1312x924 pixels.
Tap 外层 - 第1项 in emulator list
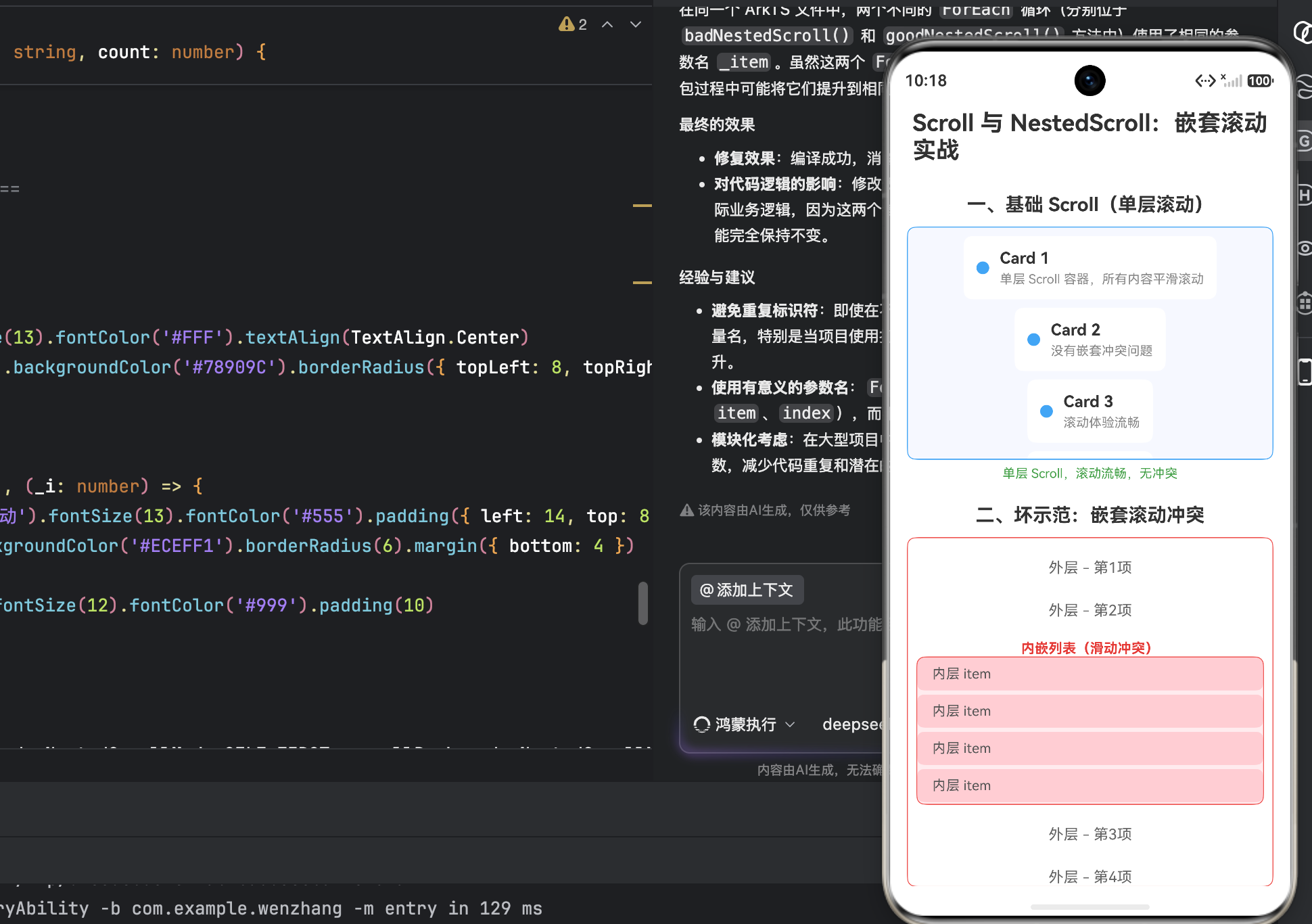[x=1090, y=568]
